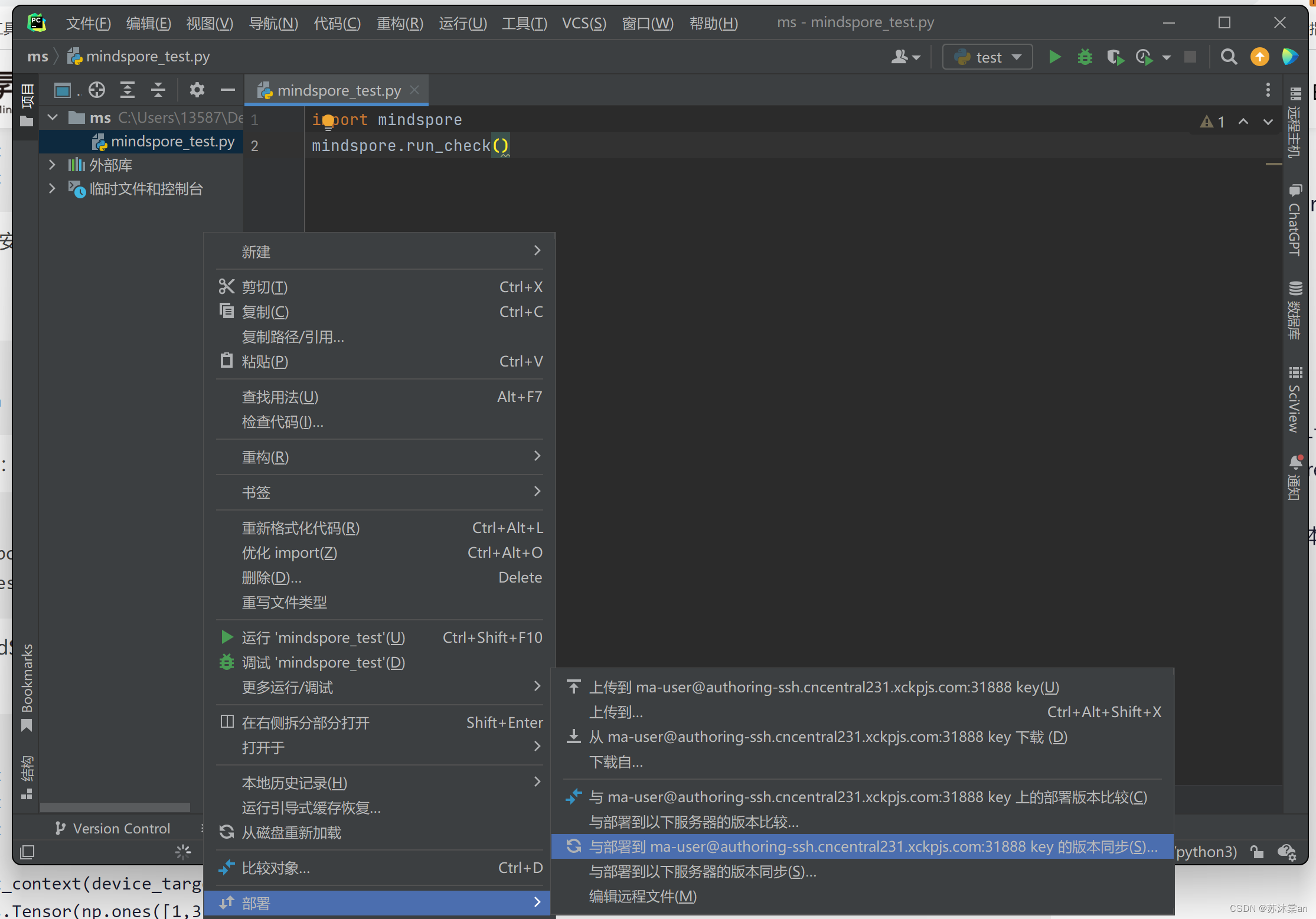Click Run with Coverage shield icon
1316x919 pixels.
coord(1115,57)
